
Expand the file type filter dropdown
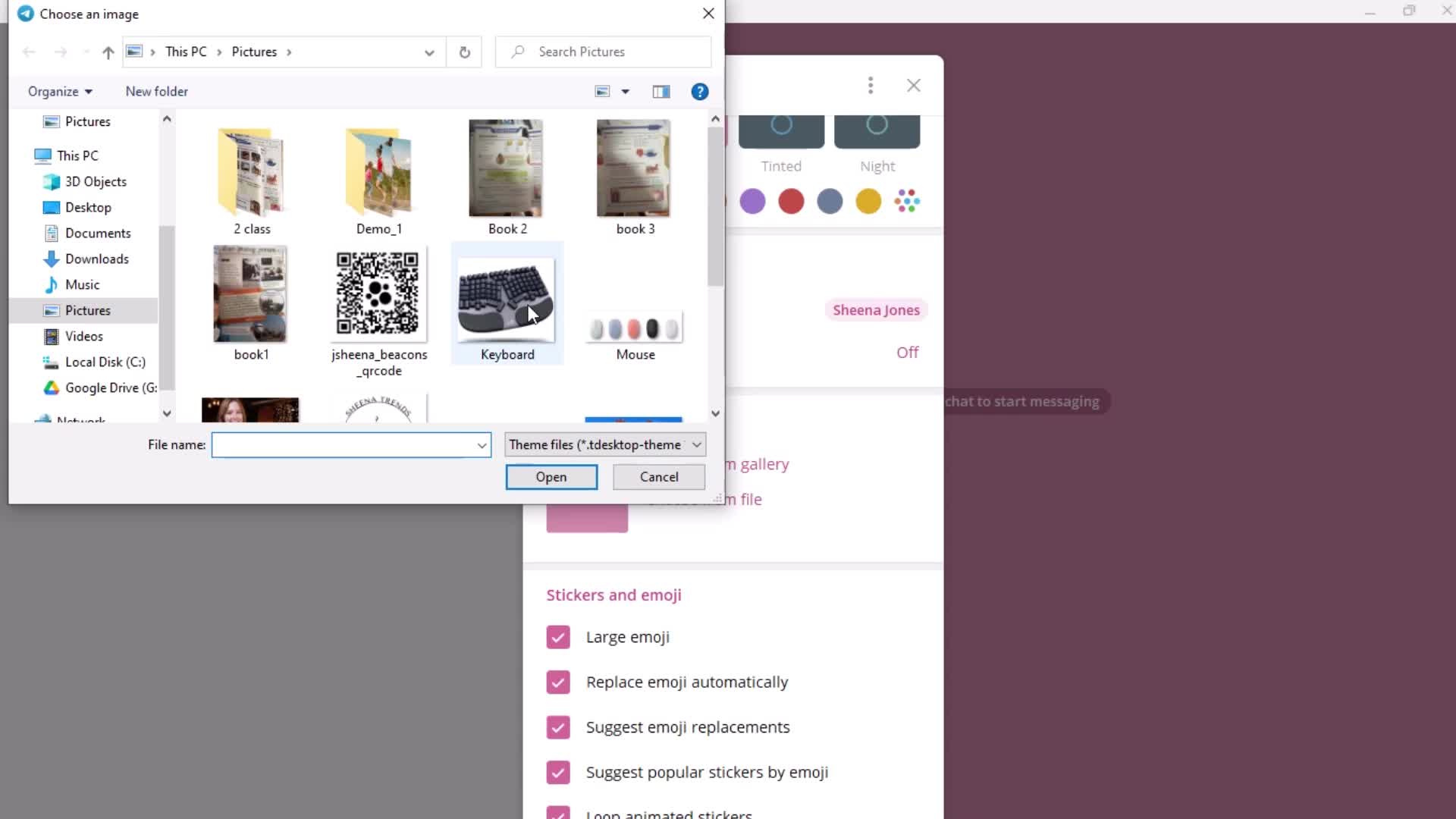tap(697, 444)
